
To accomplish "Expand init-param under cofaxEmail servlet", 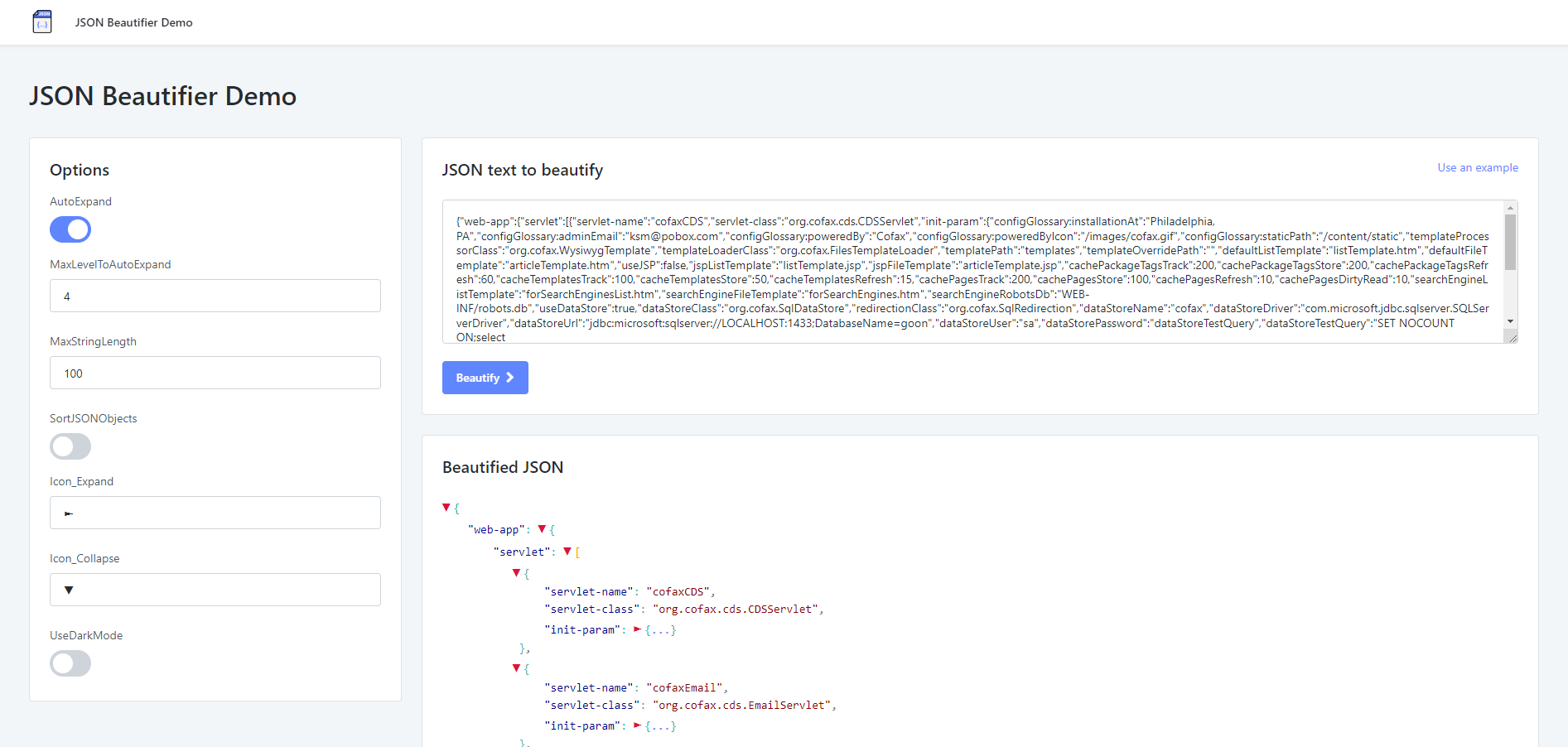I will pyautogui.click(x=637, y=725).
